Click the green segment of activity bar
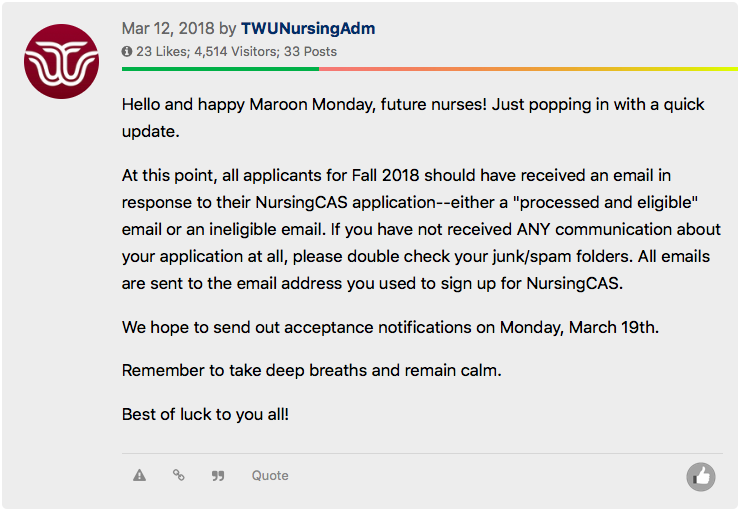 click(220, 69)
